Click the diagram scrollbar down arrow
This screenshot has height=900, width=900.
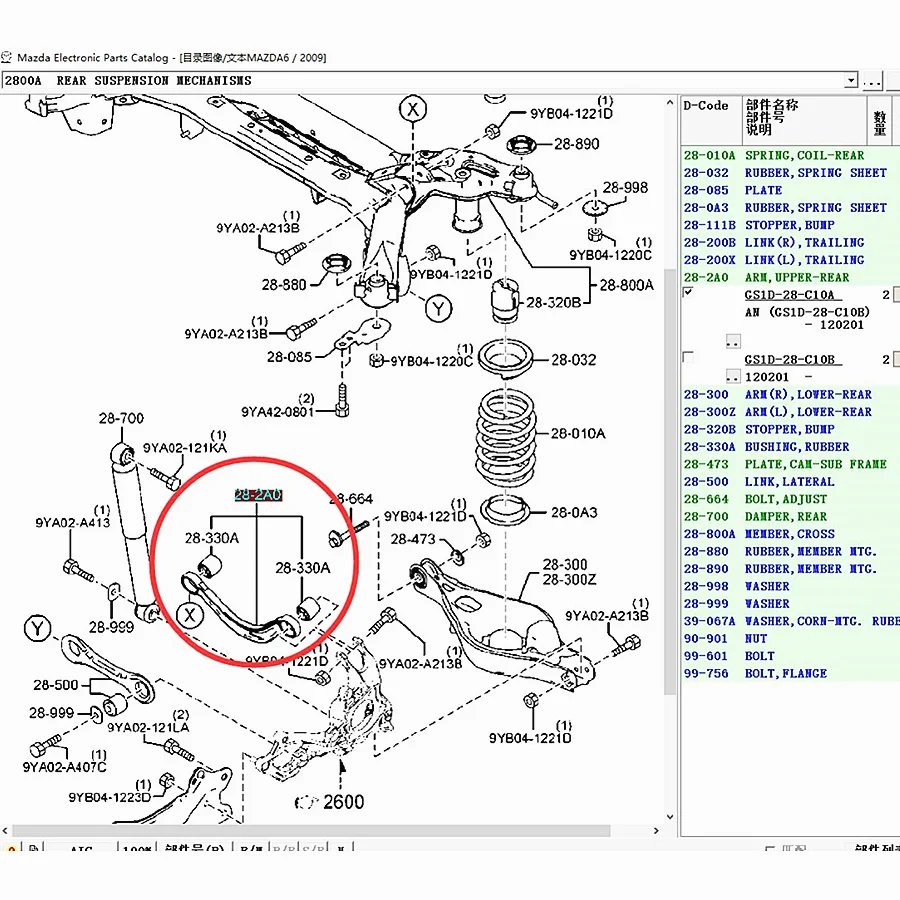[670, 817]
